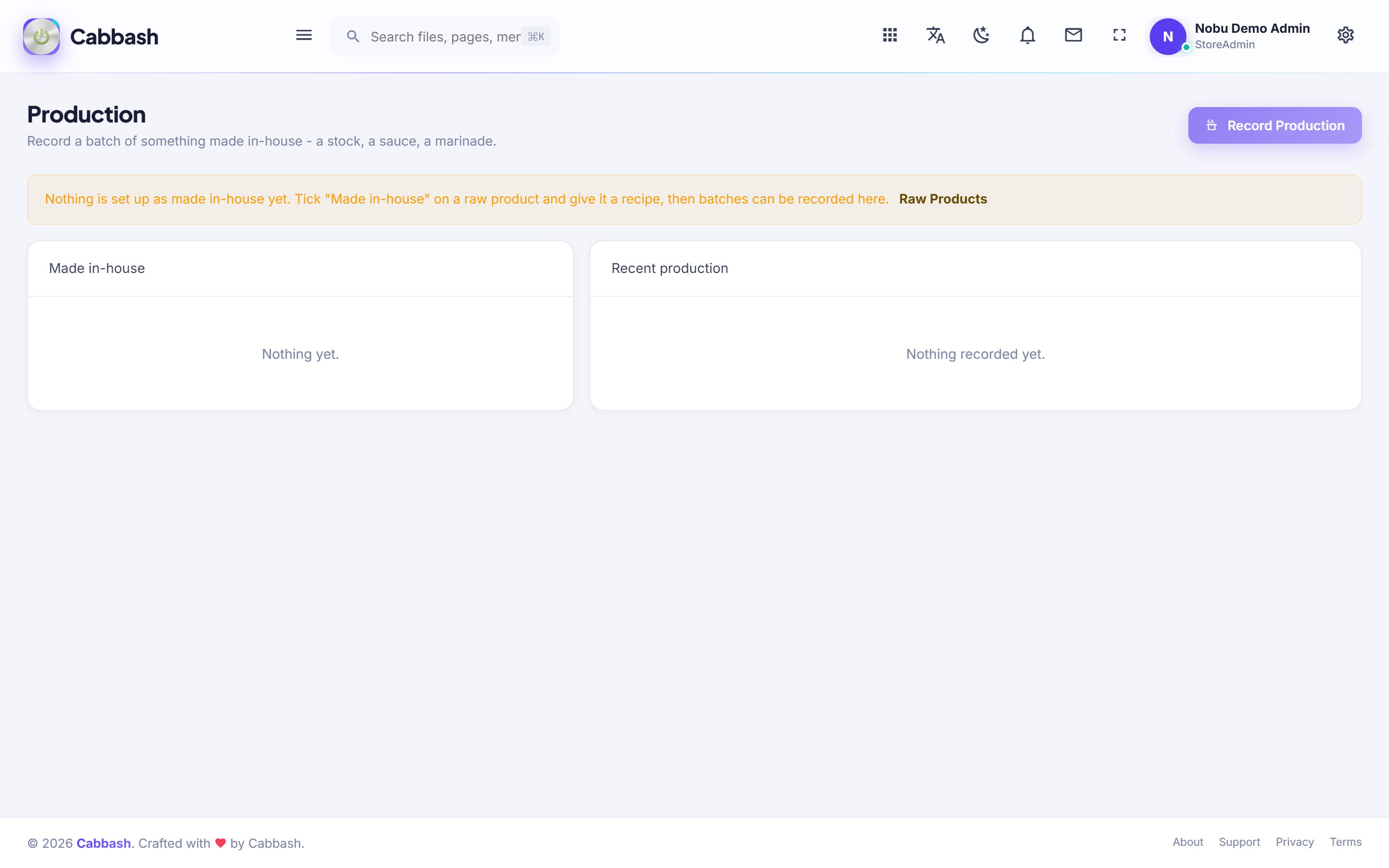Open the Privacy footer link
Screen dimensions: 1389x868
pyautogui.click(x=1294, y=842)
